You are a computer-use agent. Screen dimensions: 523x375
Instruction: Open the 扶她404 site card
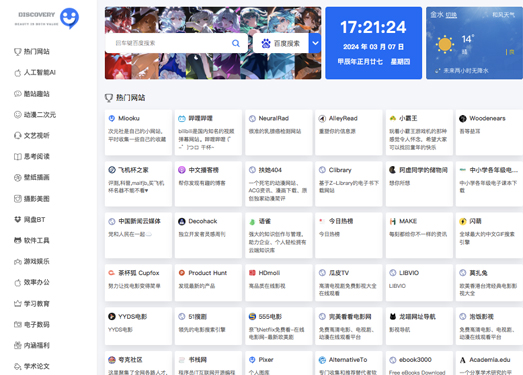(279, 184)
